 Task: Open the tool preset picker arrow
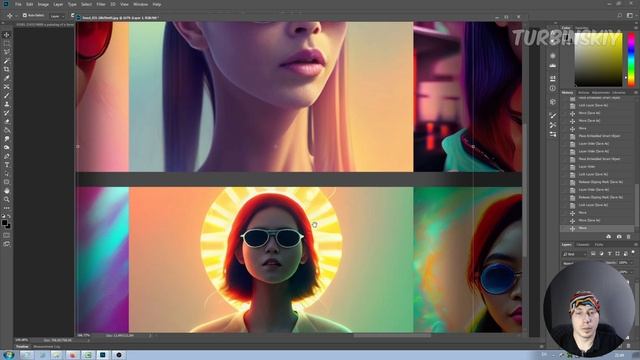pyautogui.click(x=16, y=16)
